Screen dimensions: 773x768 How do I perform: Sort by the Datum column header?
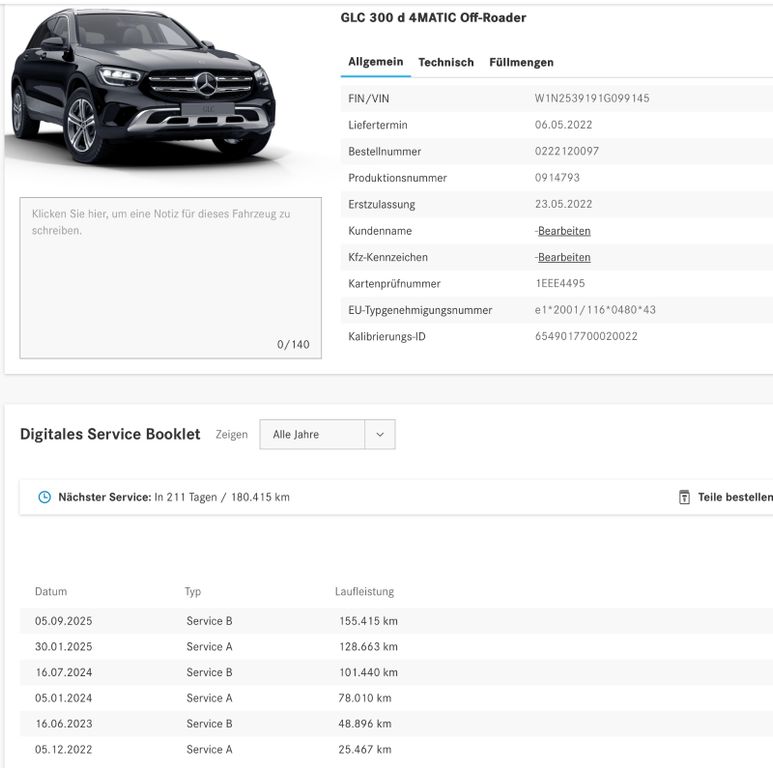click(51, 592)
